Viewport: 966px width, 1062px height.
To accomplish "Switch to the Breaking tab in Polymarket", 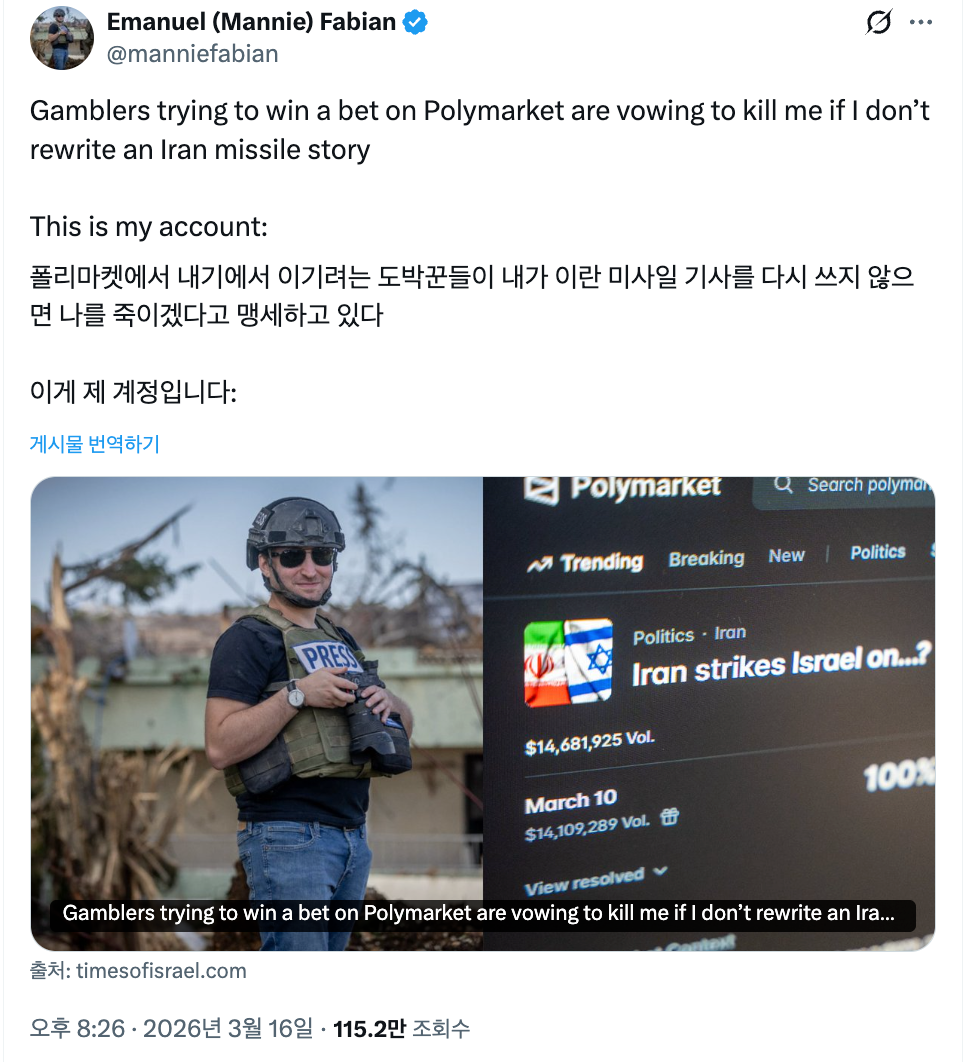I will tap(706, 558).
